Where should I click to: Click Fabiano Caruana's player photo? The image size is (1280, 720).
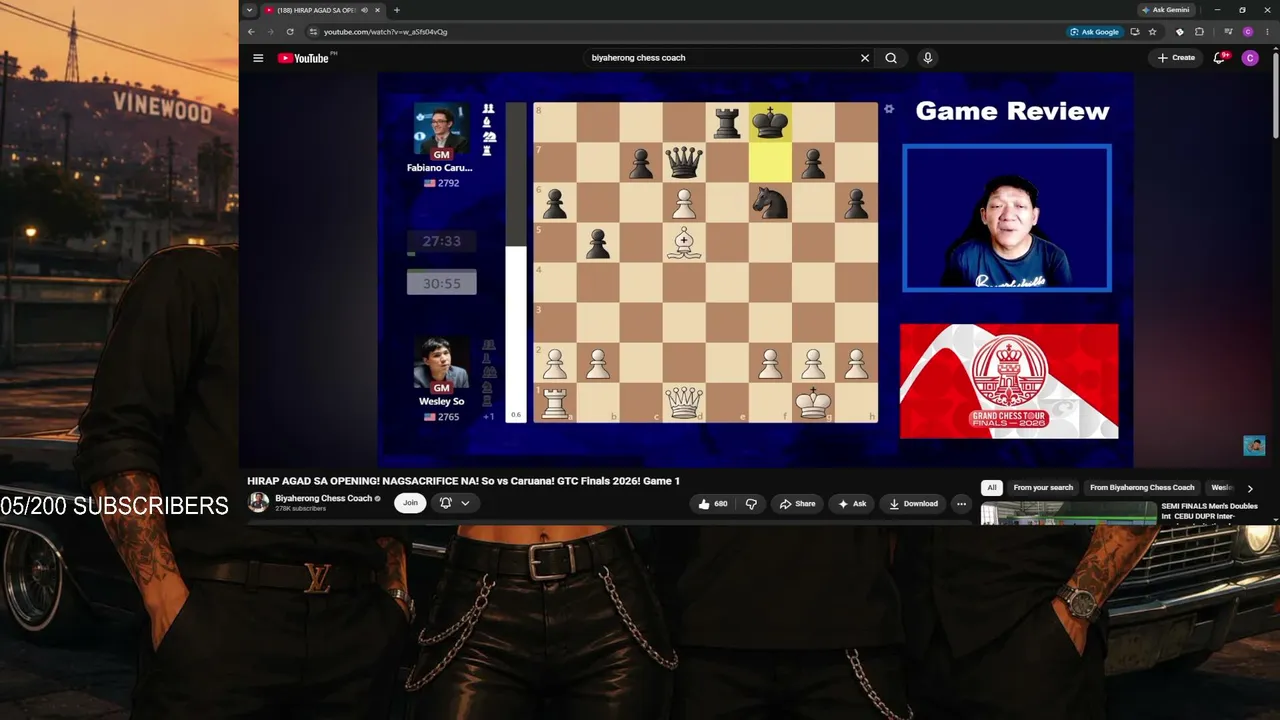tap(441, 128)
